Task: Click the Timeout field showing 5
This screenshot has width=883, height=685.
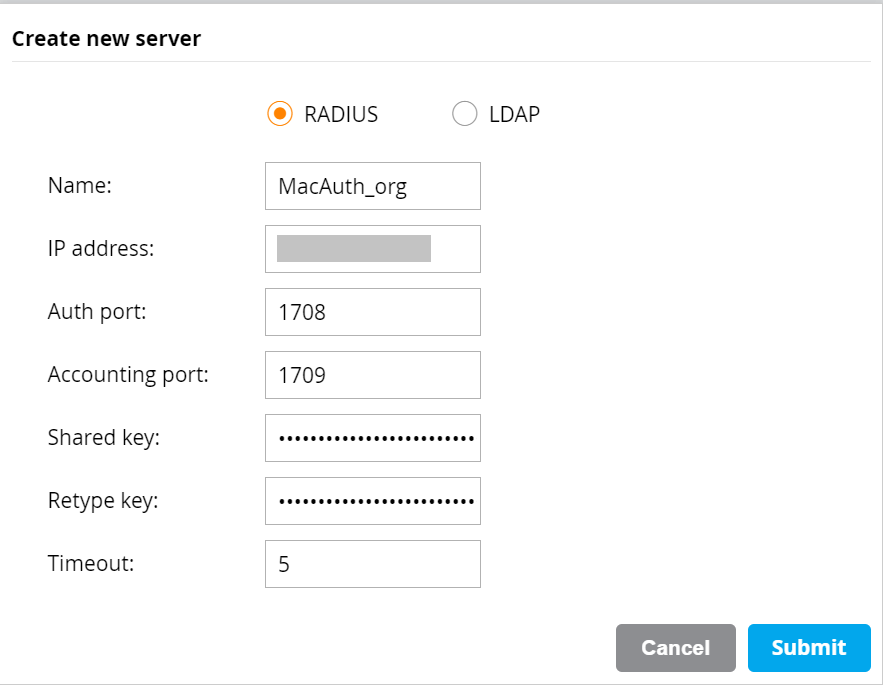Action: [372, 564]
